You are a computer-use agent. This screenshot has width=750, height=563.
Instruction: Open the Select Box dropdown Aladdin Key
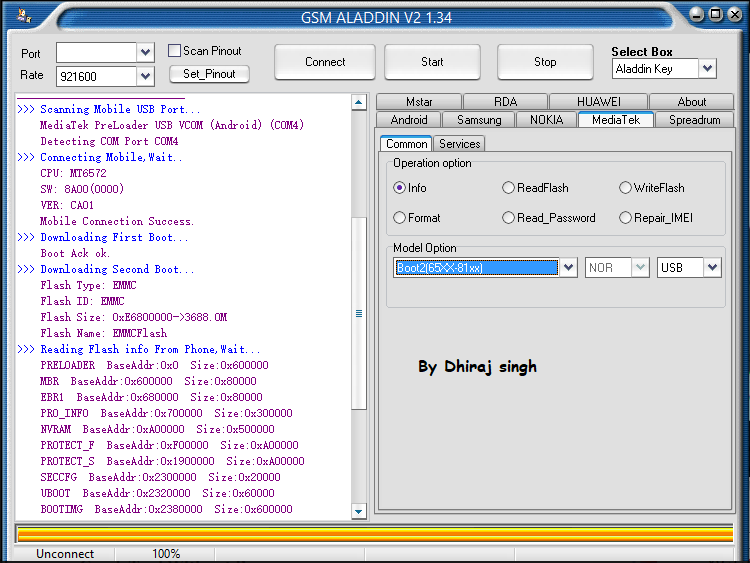[x=707, y=68]
